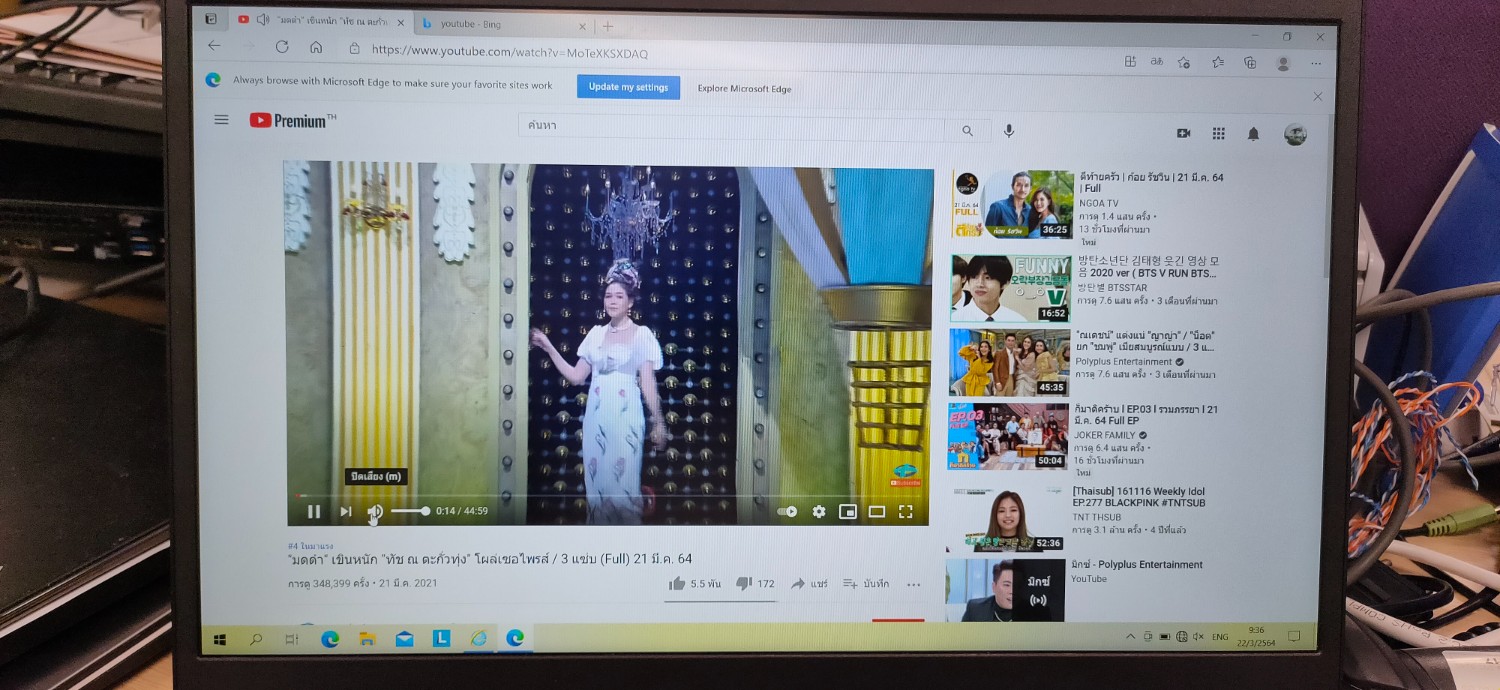Show hidden system tray icons
The image size is (1500, 690).
(1130, 636)
